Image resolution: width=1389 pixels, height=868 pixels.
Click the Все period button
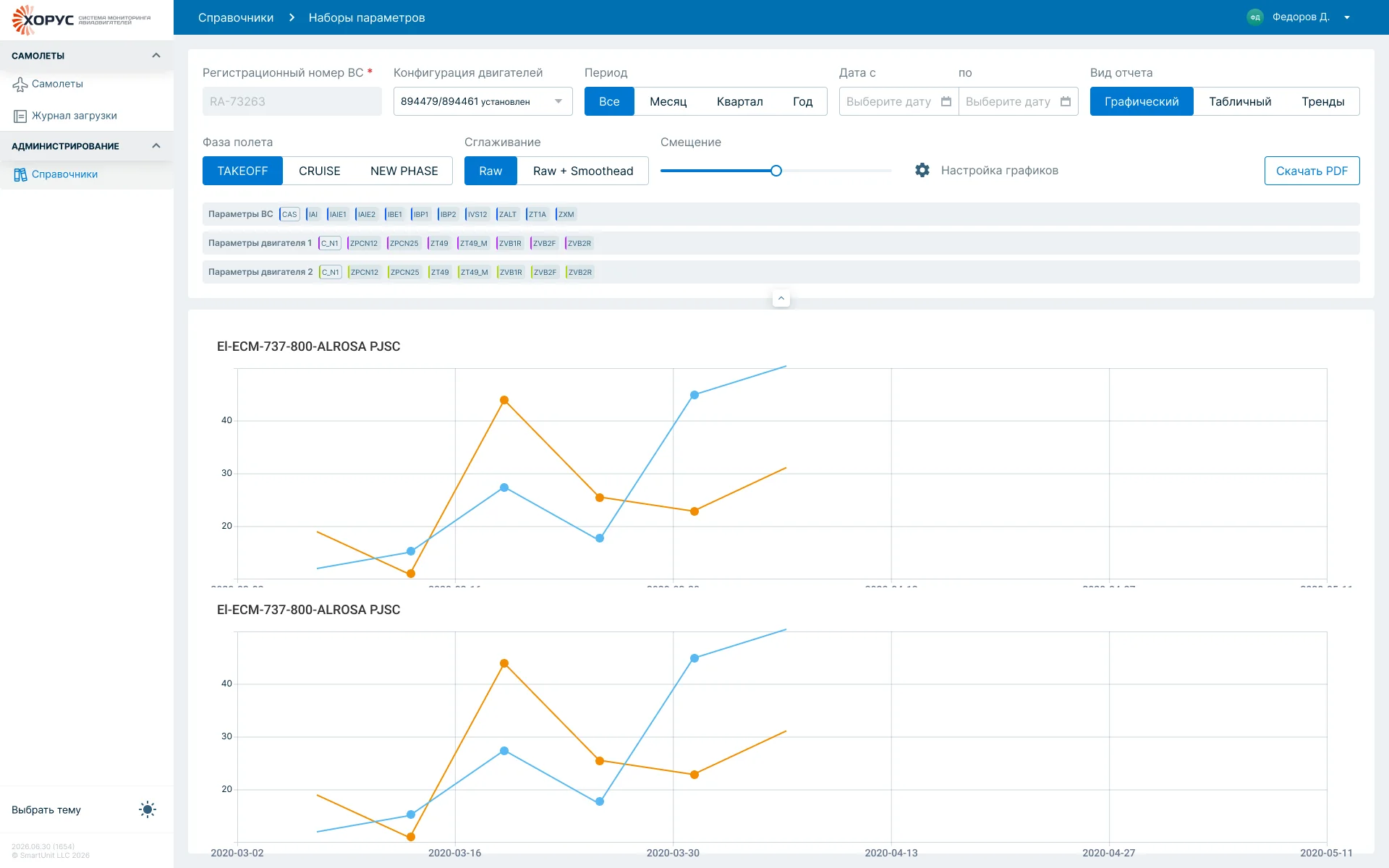609,101
